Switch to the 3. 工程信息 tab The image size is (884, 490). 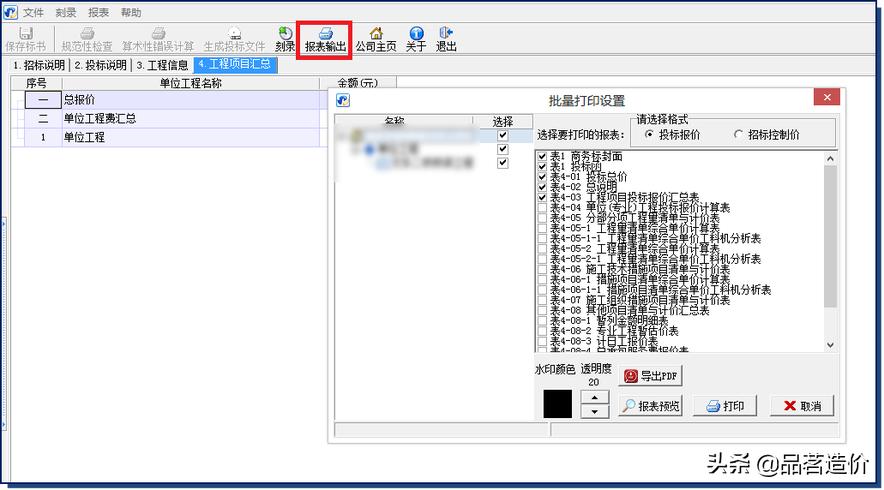(162, 65)
